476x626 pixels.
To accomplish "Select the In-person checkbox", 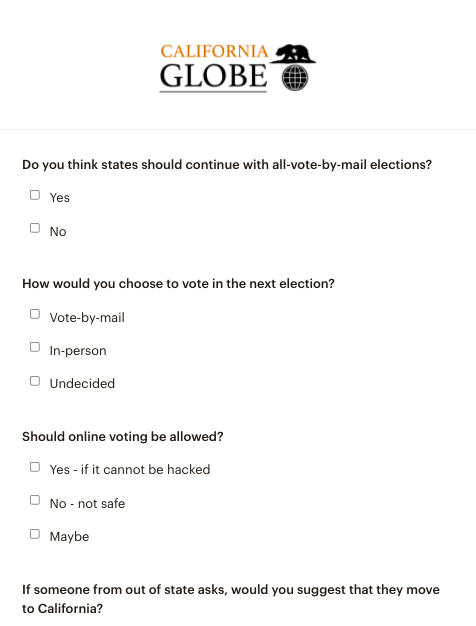I will (x=35, y=347).
